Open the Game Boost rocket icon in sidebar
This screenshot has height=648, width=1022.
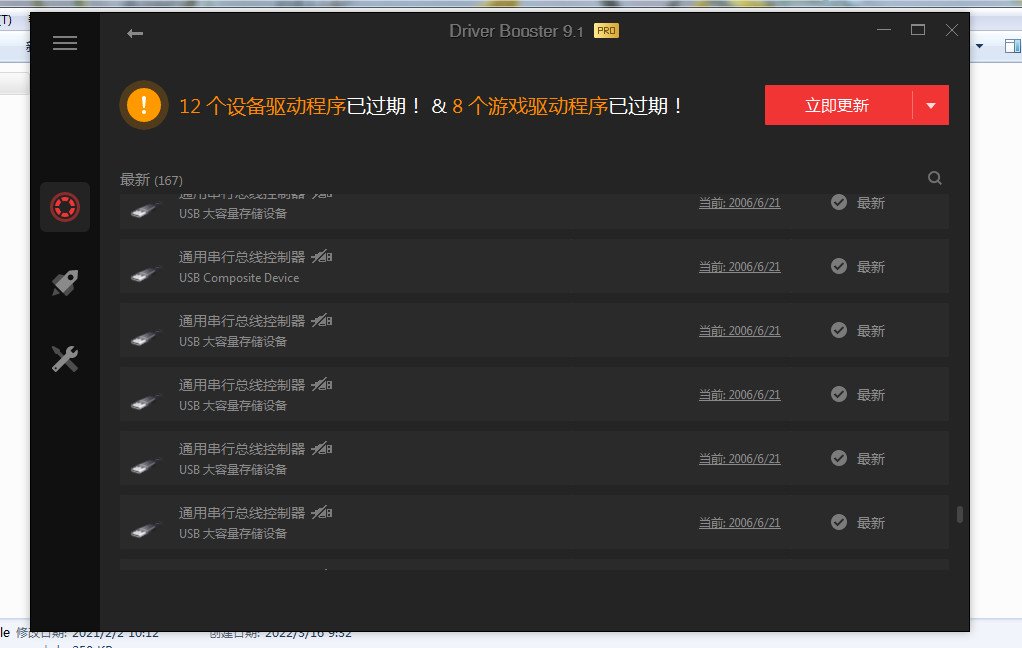coord(64,282)
